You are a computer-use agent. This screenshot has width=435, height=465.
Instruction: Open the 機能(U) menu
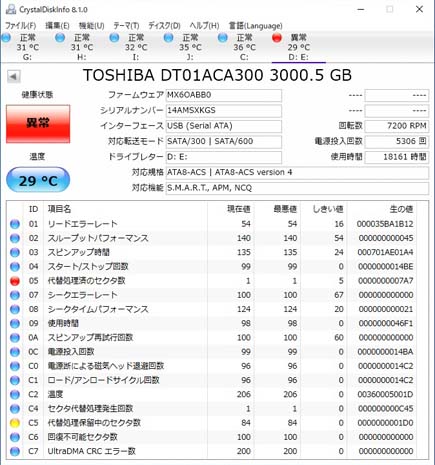91,26
